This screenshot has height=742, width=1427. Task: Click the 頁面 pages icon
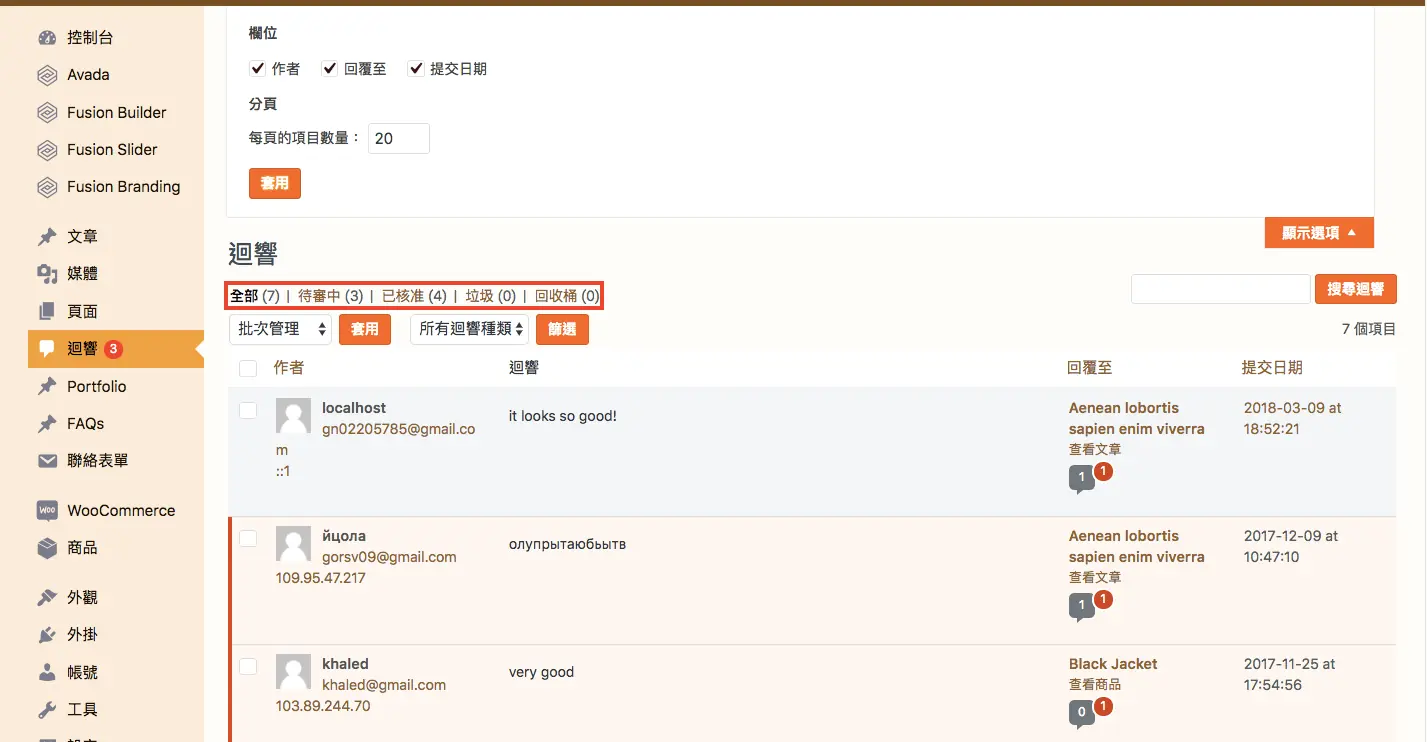[x=47, y=312]
